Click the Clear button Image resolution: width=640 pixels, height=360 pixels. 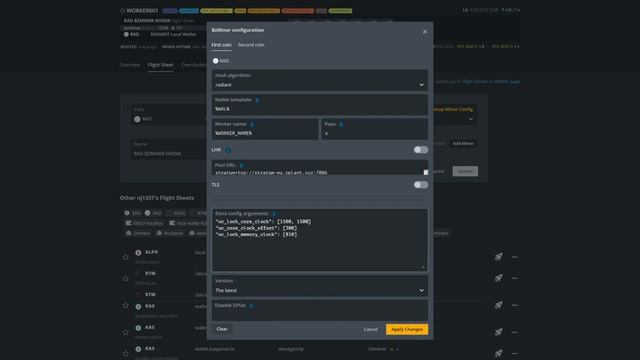tap(222, 329)
